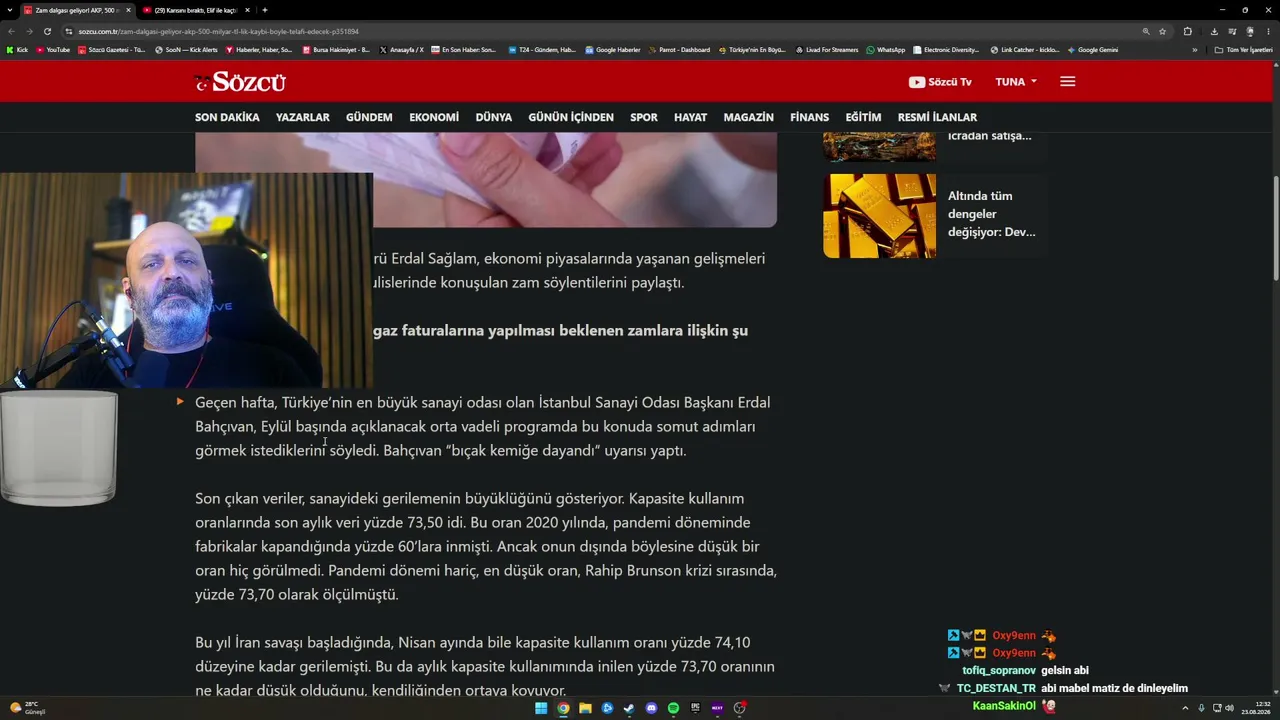
Task: Open the Chrome profile avatar
Action: [x=1250, y=31]
